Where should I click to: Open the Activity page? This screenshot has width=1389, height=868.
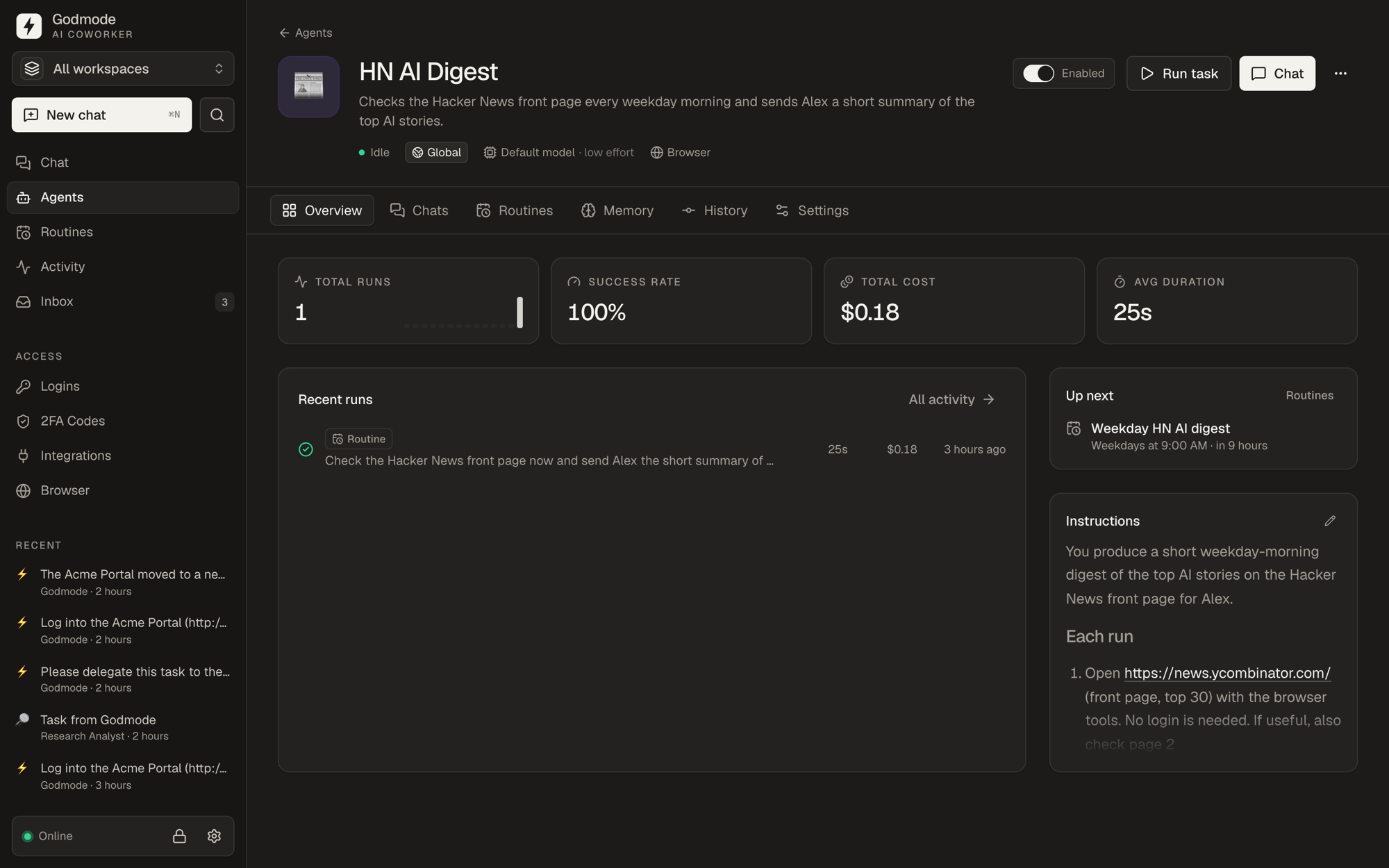pos(123,267)
